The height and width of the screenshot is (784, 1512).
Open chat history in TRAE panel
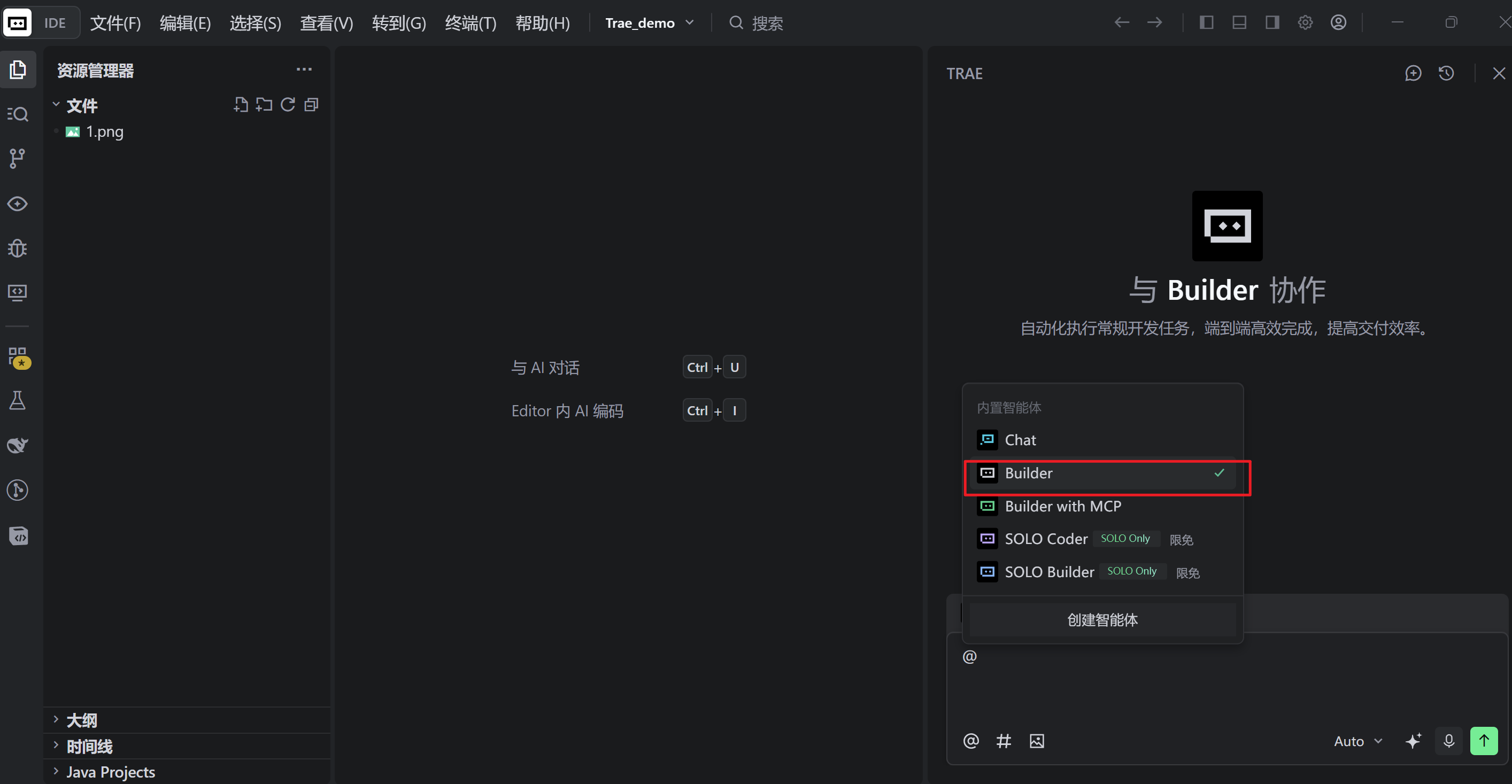click(x=1446, y=73)
